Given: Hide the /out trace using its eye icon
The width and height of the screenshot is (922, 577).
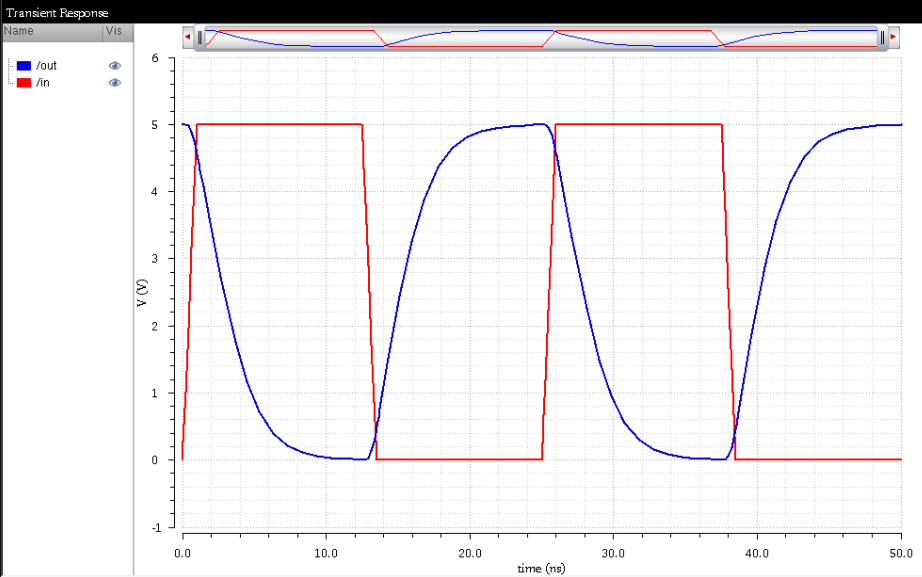Looking at the screenshot, I should 115,65.
